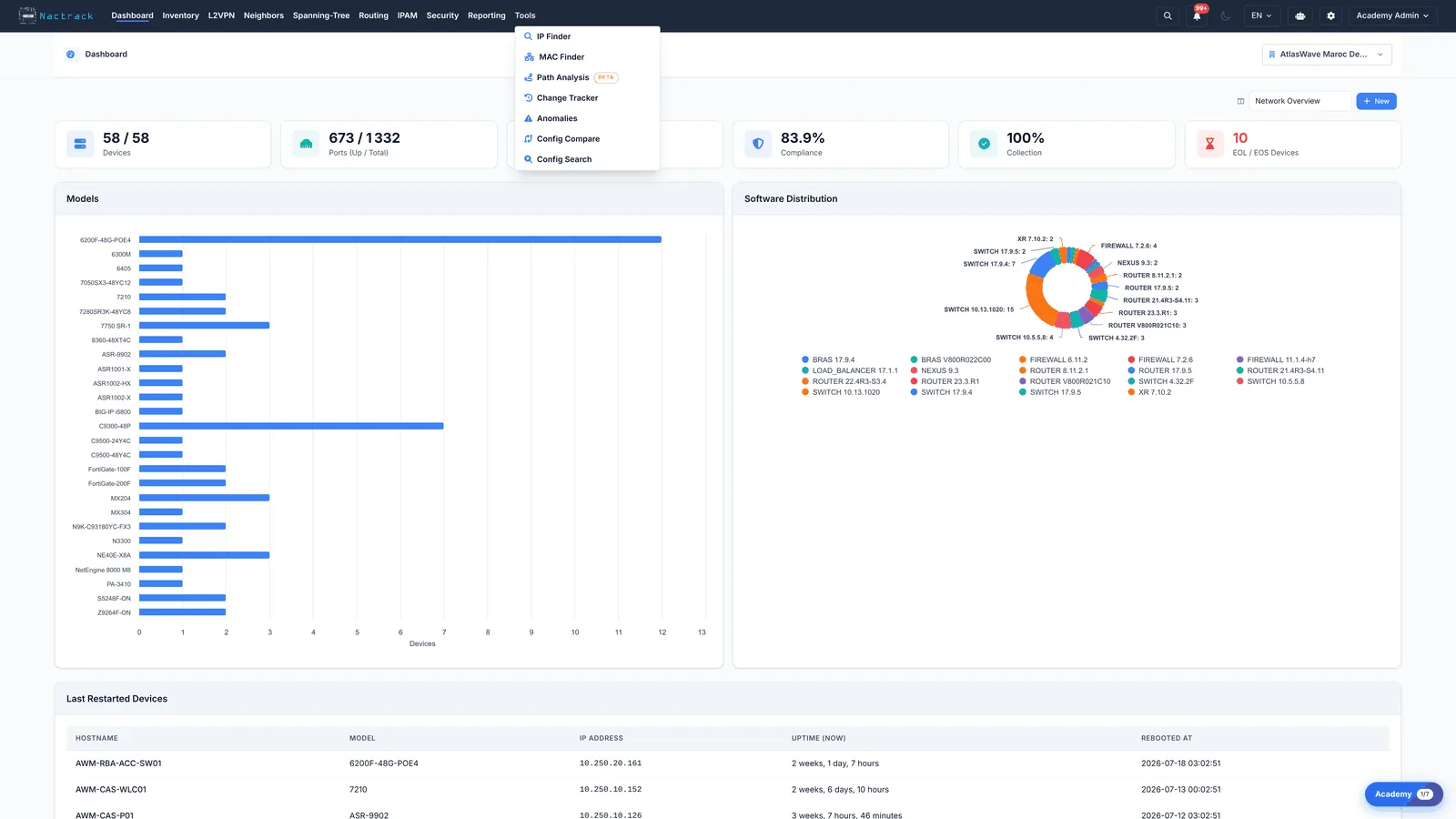
Task: Open the AtlasWave Maroc site selector
Action: [x=1327, y=55]
